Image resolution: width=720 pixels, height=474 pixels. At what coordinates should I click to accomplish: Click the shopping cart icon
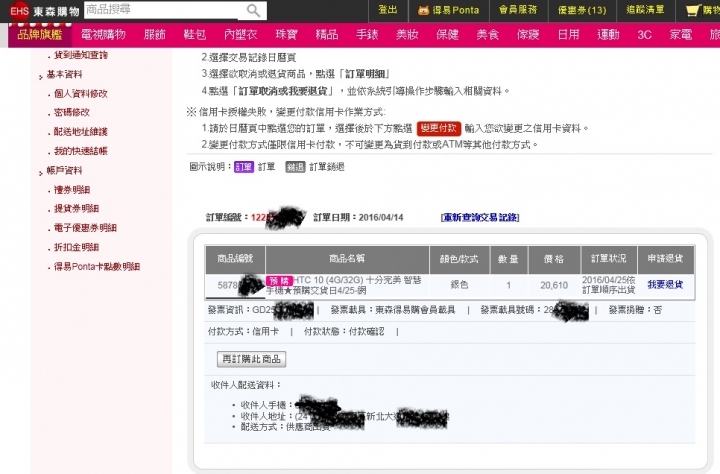click(x=692, y=10)
